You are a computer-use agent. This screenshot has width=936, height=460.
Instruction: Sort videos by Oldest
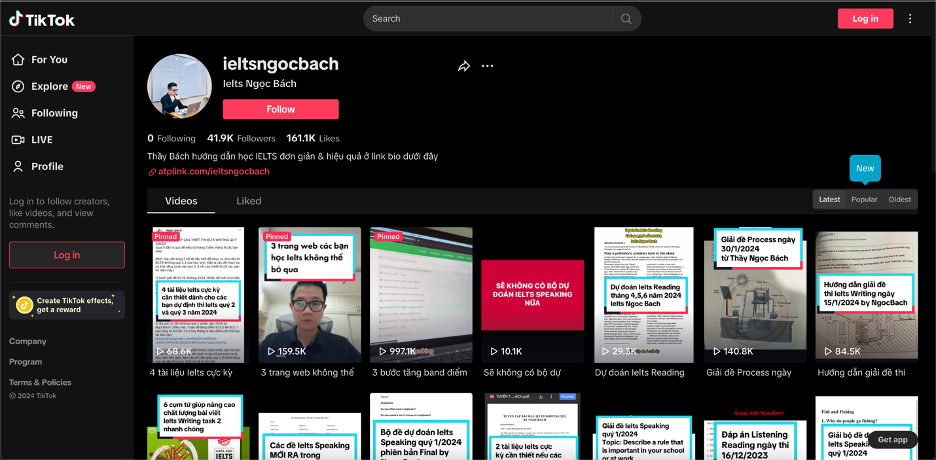[x=900, y=199]
